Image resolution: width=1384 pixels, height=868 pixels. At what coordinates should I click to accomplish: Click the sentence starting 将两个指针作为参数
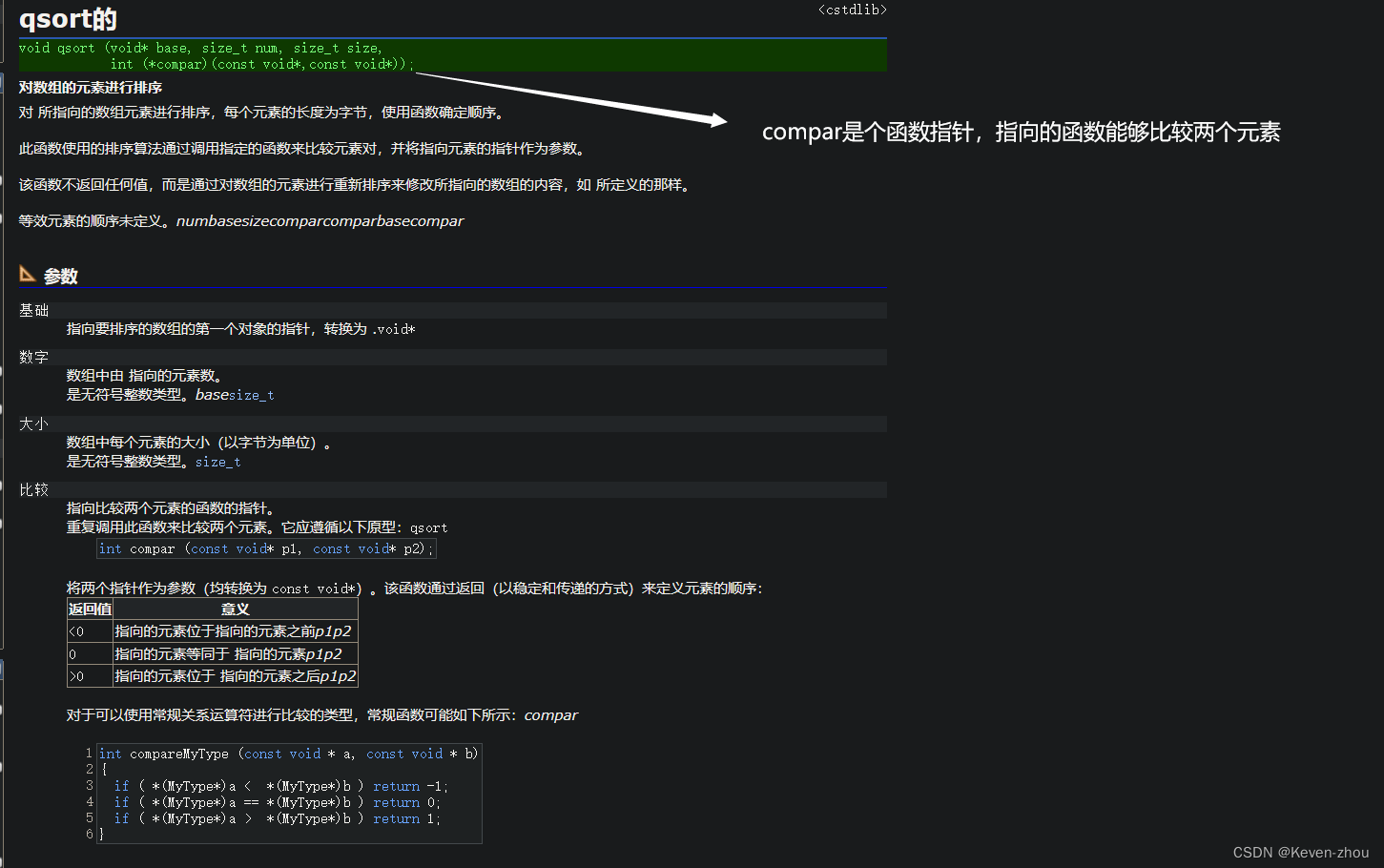click(x=415, y=589)
